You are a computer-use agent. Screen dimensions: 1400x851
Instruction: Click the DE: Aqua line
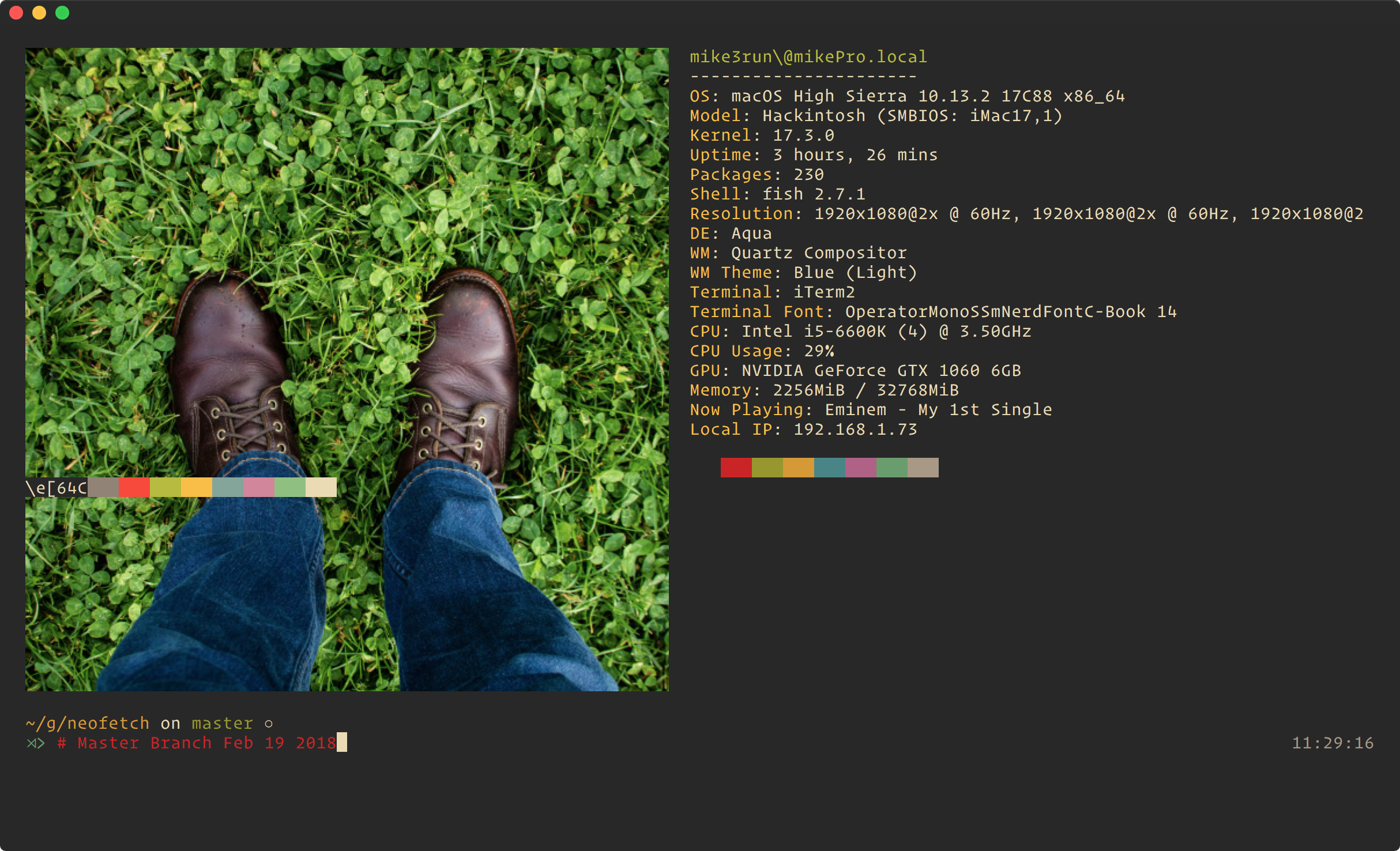coord(731,233)
